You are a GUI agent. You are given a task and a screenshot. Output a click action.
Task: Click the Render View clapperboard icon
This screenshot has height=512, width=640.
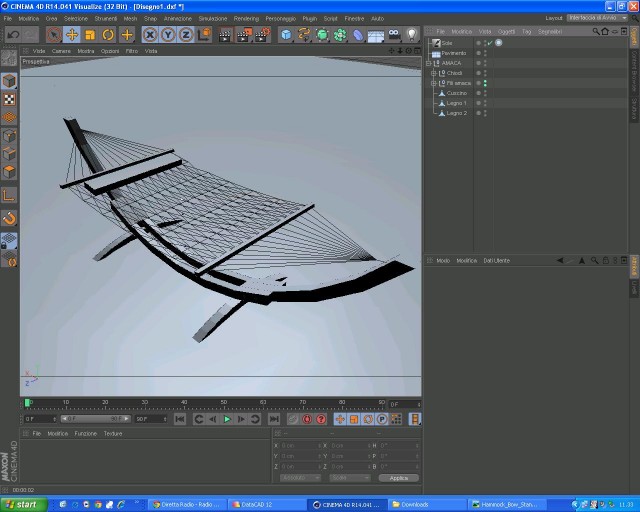click(225, 35)
